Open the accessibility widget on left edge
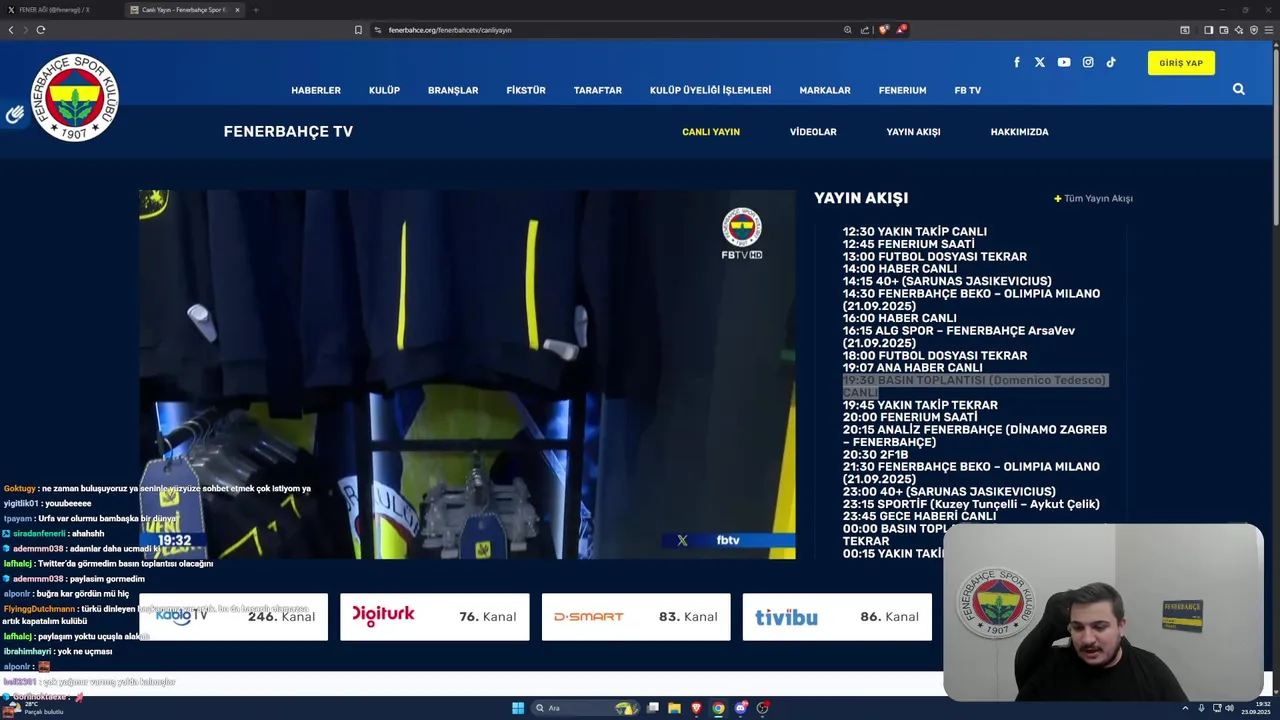The image size is (1280, 720). tap(14, 115)
